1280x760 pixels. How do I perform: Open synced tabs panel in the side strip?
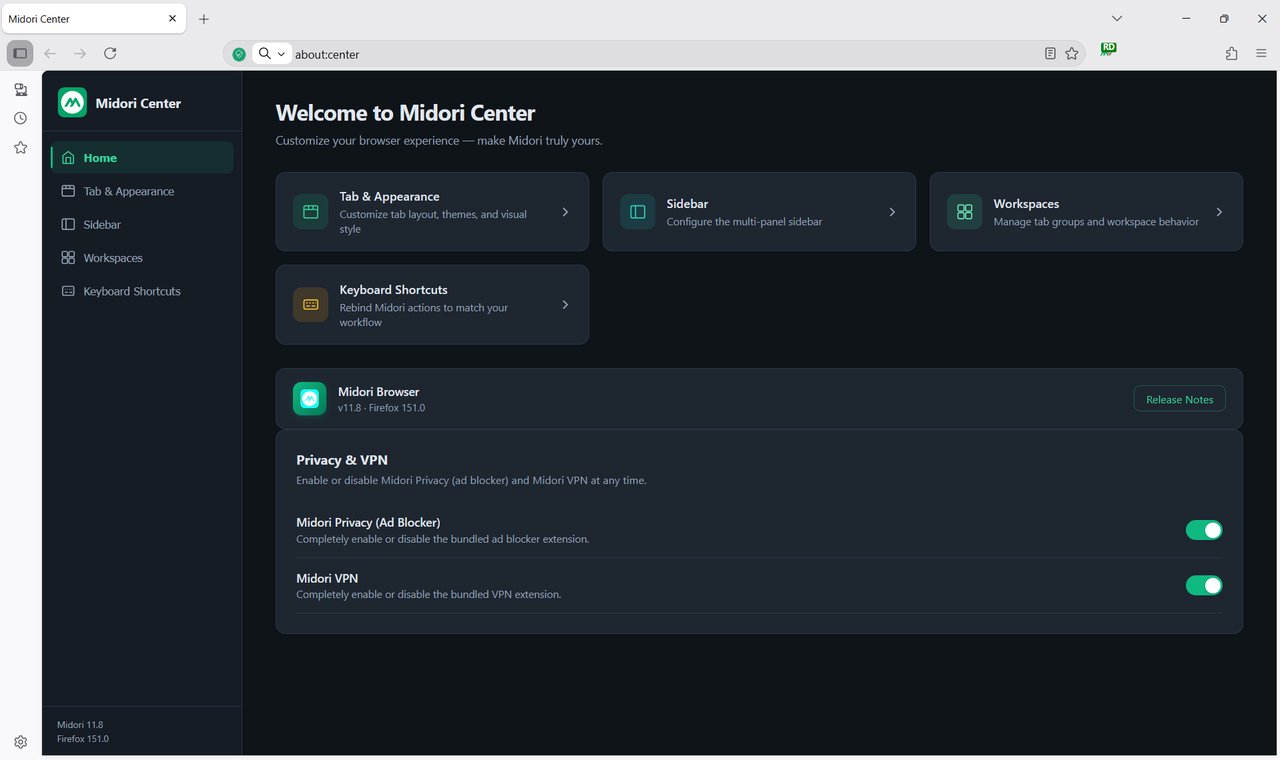click(20, 89)
